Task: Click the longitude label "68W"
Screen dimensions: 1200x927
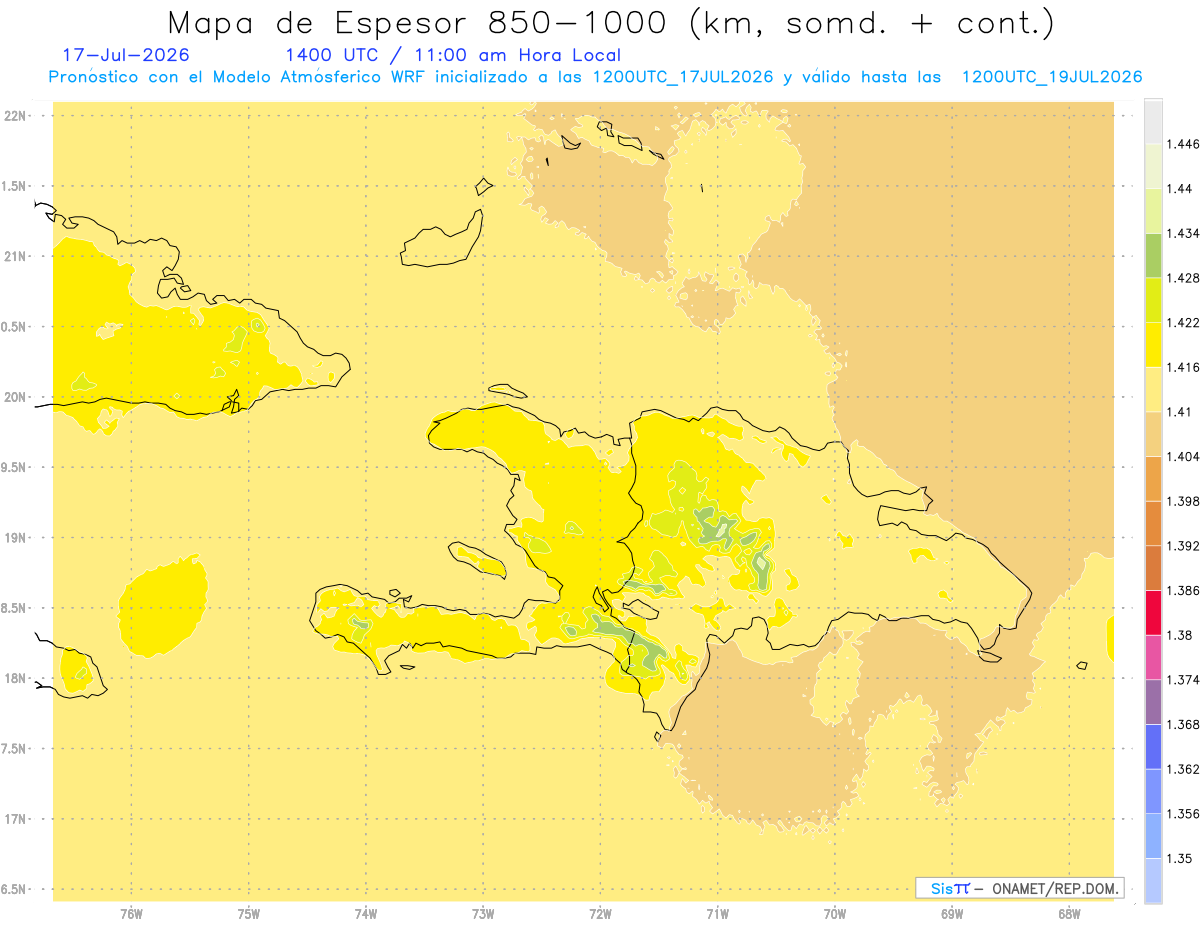Action: (1069, 914)
